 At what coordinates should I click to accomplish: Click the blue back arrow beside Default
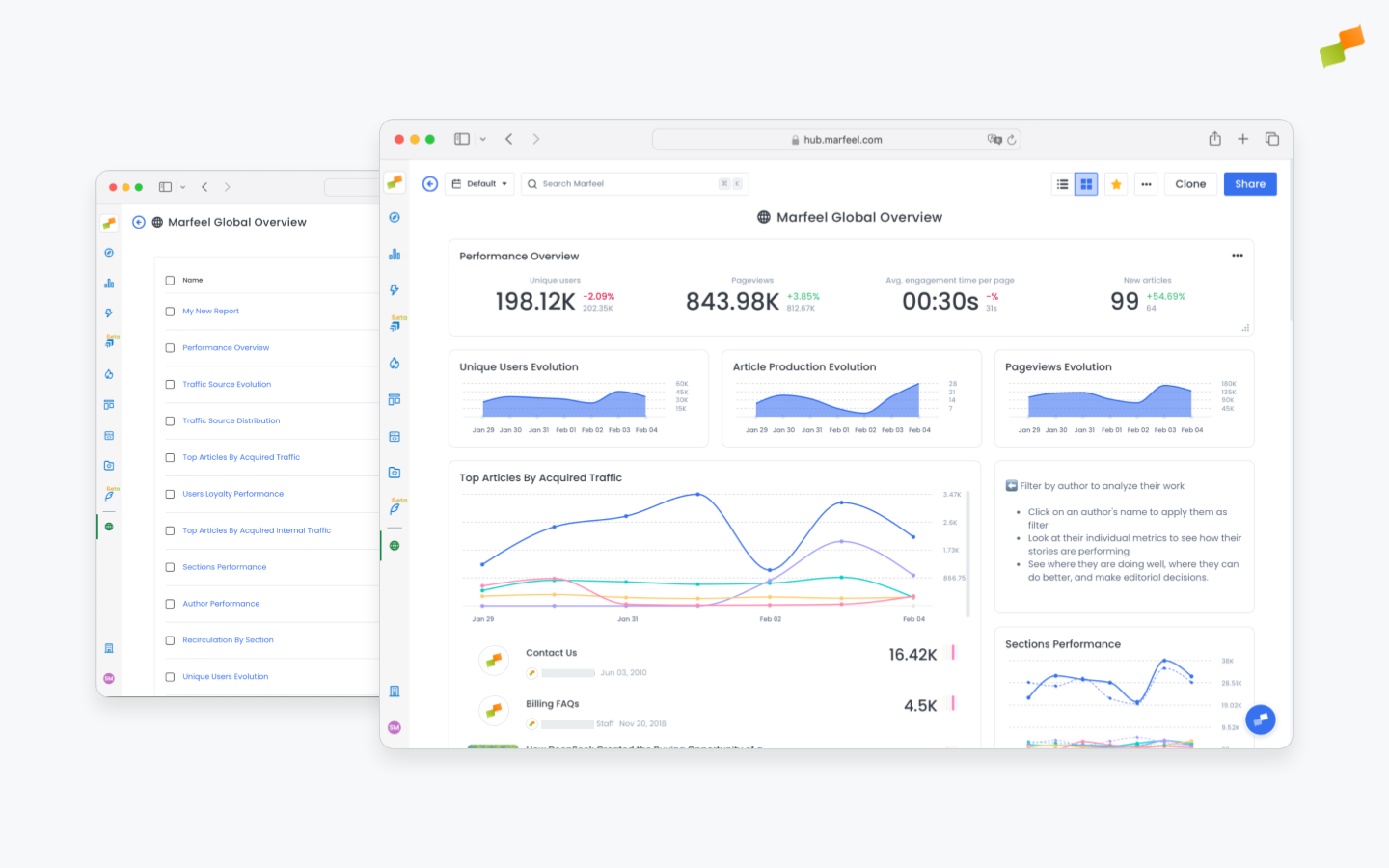coord(430,184)
